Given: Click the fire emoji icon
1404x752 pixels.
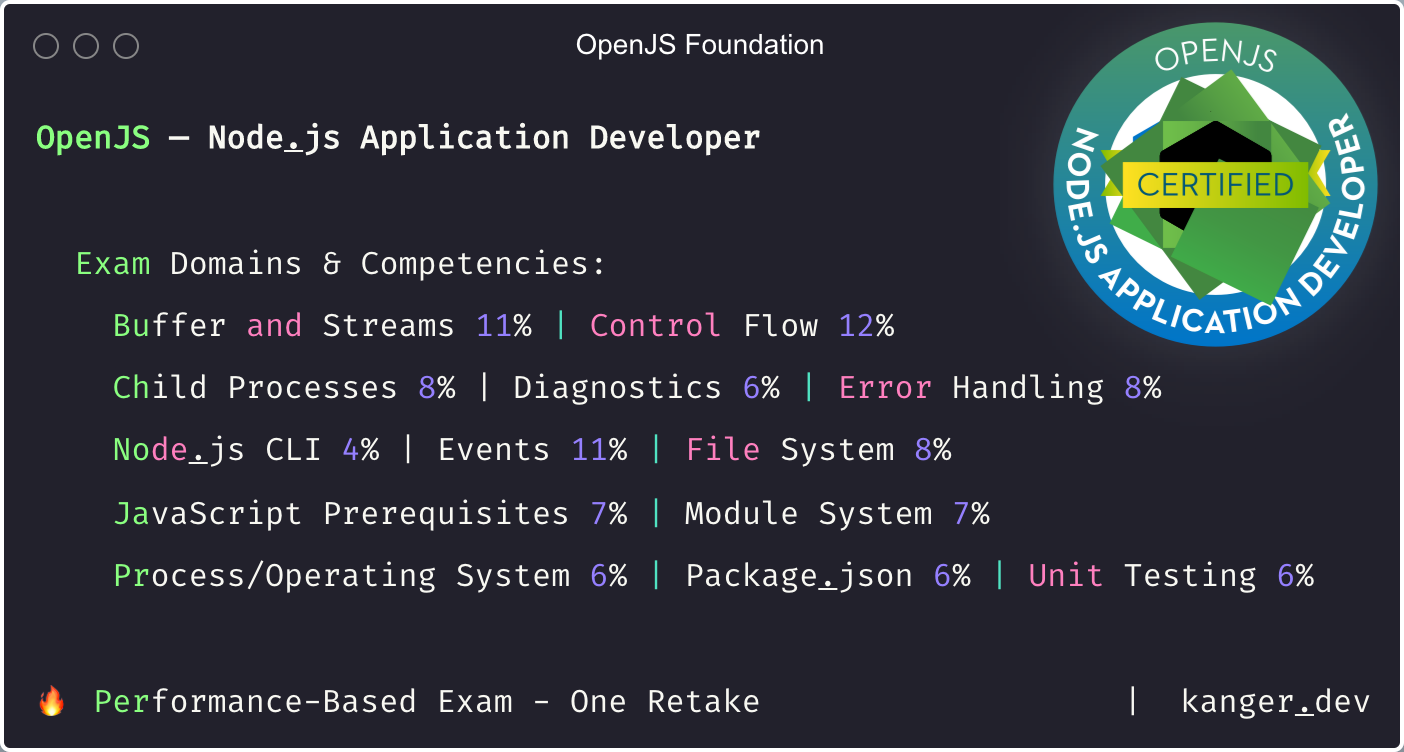Looking at the screenshot, I should [51, 701].
